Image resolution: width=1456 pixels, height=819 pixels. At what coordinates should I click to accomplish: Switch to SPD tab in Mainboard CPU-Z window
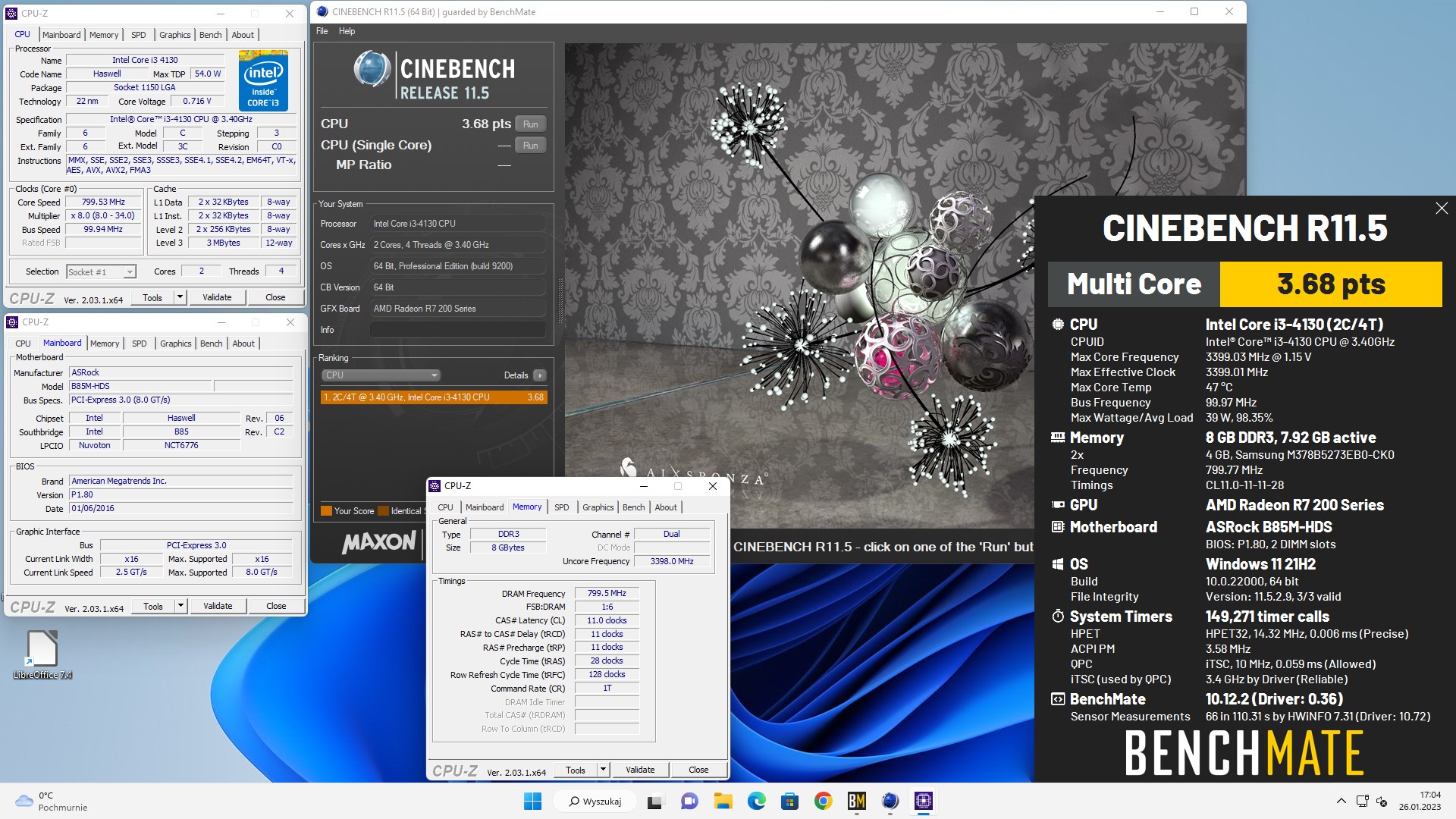coord(140,344)
